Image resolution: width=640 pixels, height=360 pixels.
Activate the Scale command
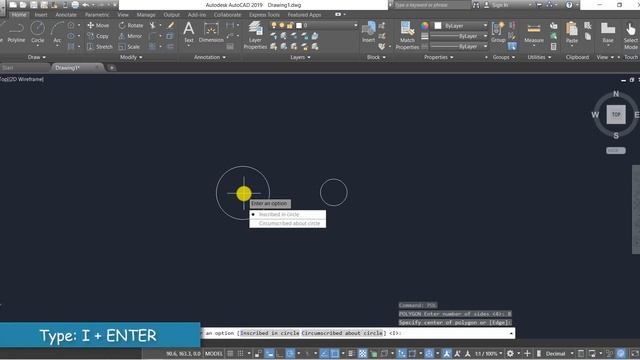click(x=129, y=47)
